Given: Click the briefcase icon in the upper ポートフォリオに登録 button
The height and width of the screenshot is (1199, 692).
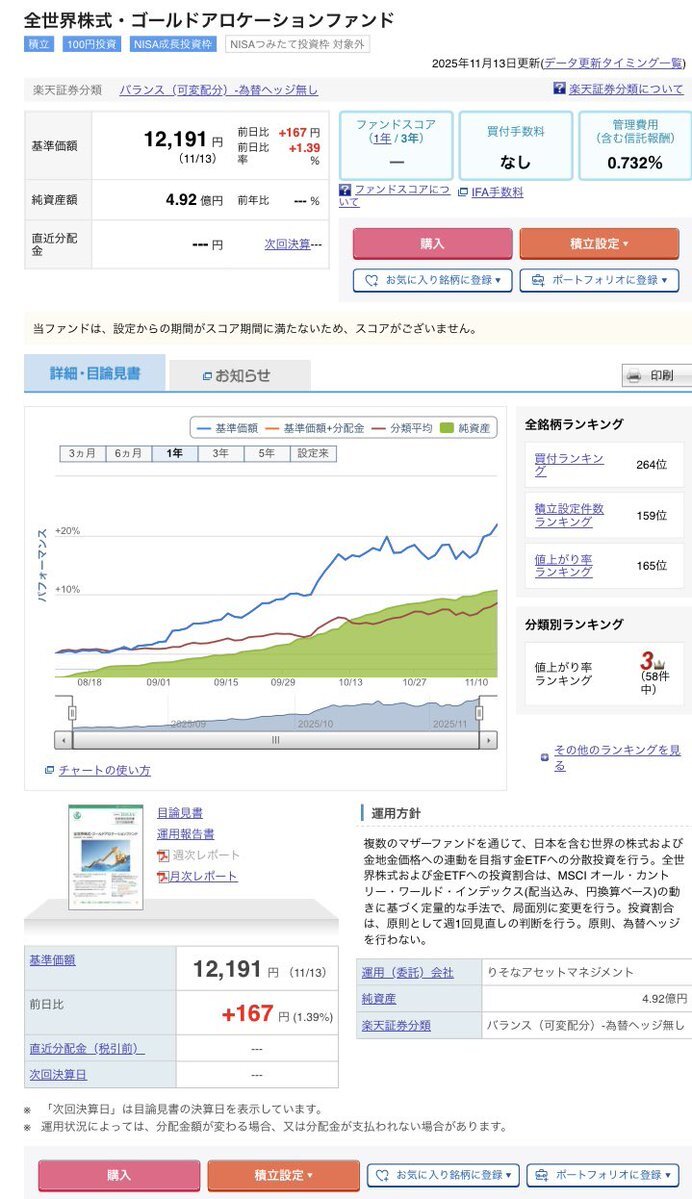Looking at the screenshot, I should click(538, 281).
